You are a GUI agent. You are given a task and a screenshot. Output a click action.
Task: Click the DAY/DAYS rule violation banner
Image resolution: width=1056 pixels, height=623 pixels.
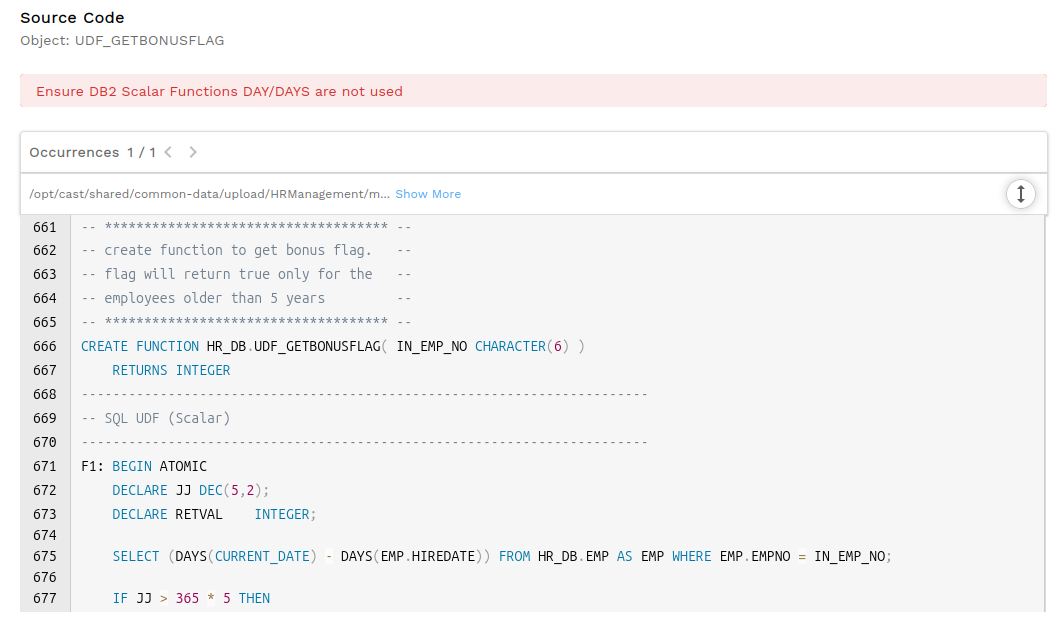click(533, 91)
